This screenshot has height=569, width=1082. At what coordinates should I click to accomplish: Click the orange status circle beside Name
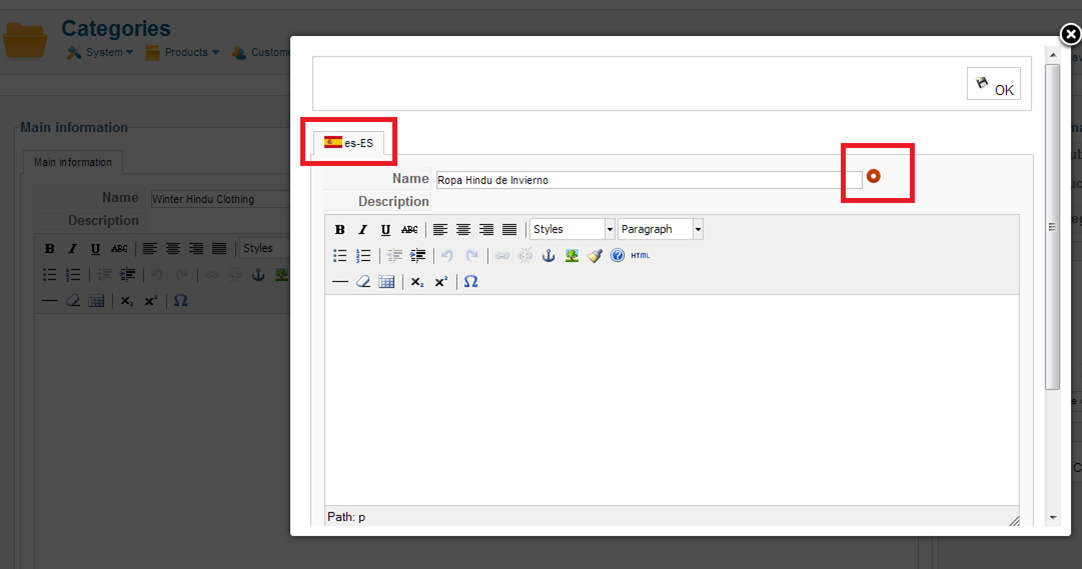click(x=873, y=177)
